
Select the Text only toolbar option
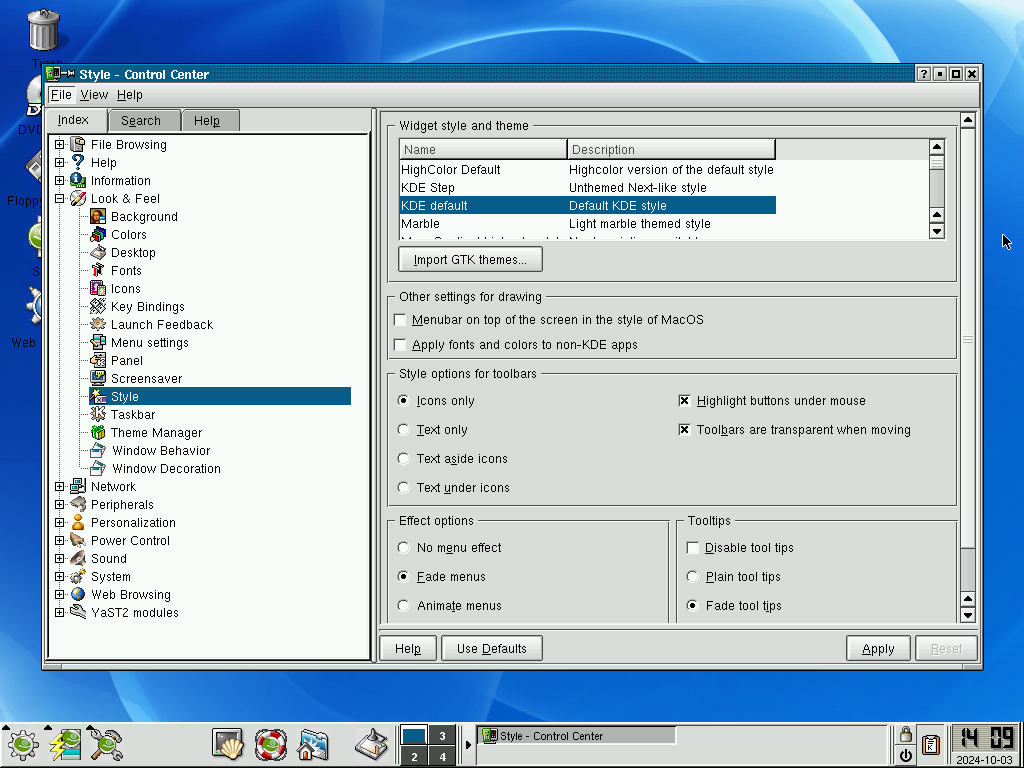[x=404, y=430]
